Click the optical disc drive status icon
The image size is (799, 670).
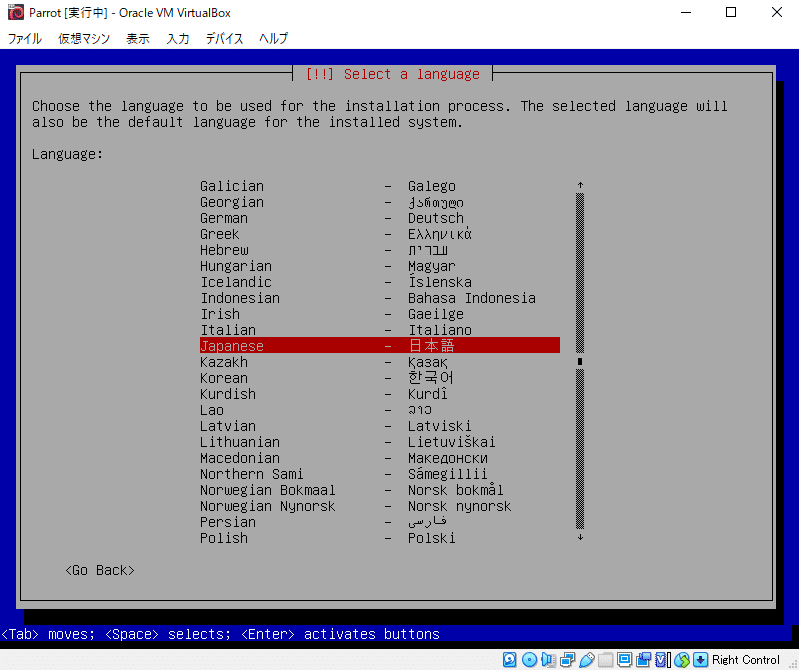click(529, 660)
